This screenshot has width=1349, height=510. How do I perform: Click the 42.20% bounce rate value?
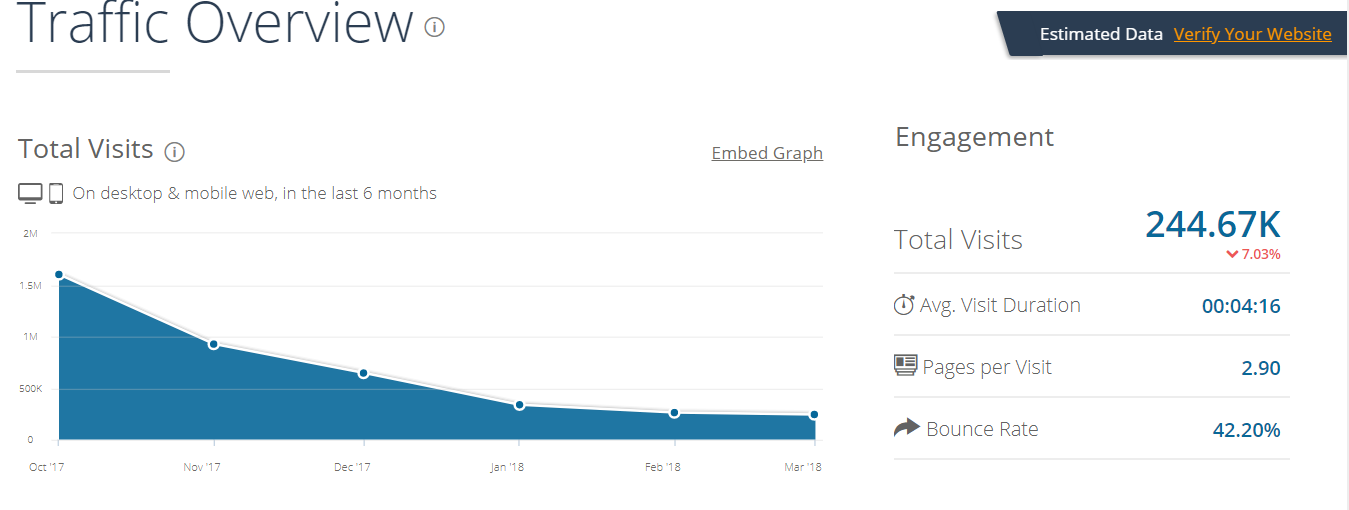[1246, 430]
